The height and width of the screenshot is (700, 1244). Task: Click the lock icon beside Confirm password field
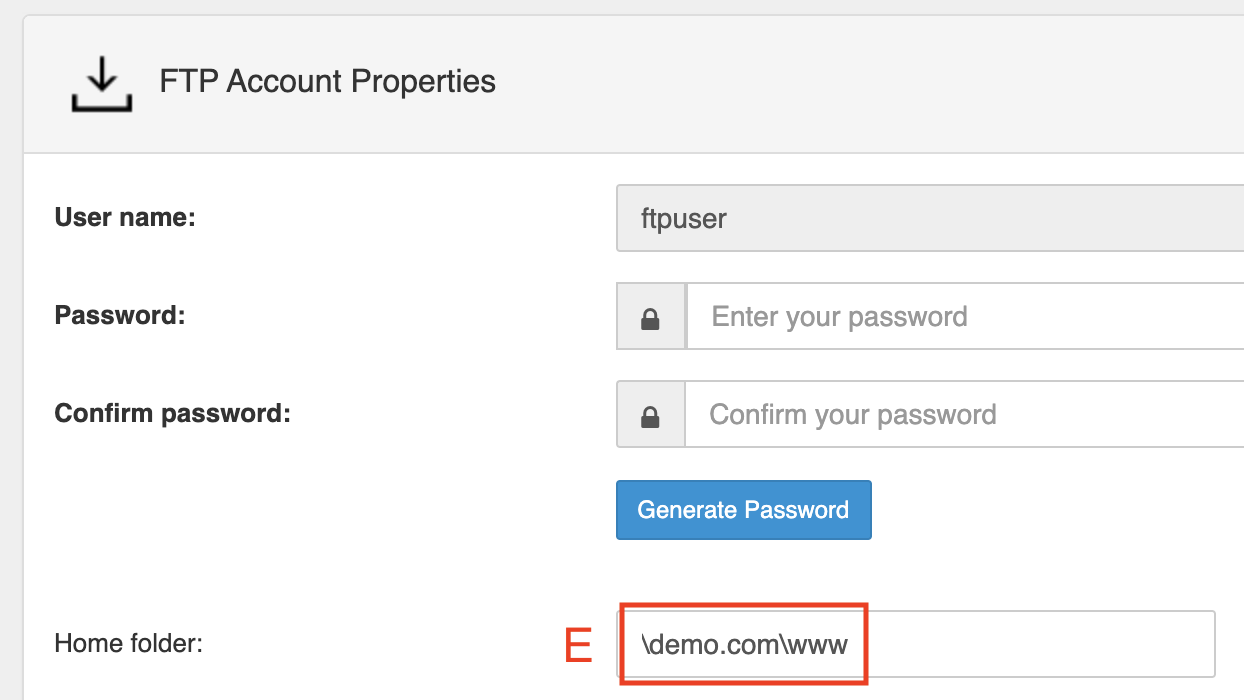point(651,415)
